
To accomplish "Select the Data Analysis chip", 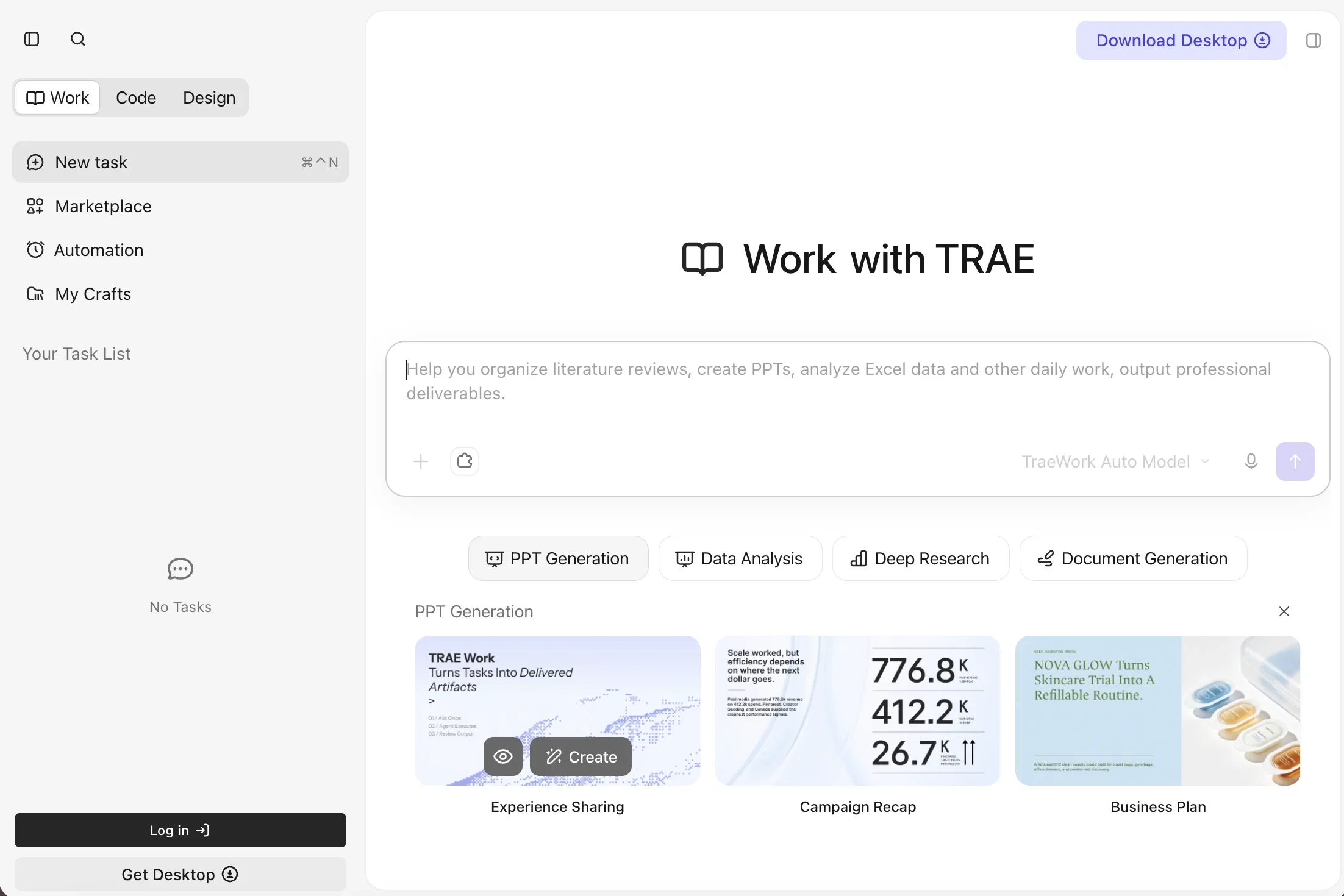I will (740, 558).
